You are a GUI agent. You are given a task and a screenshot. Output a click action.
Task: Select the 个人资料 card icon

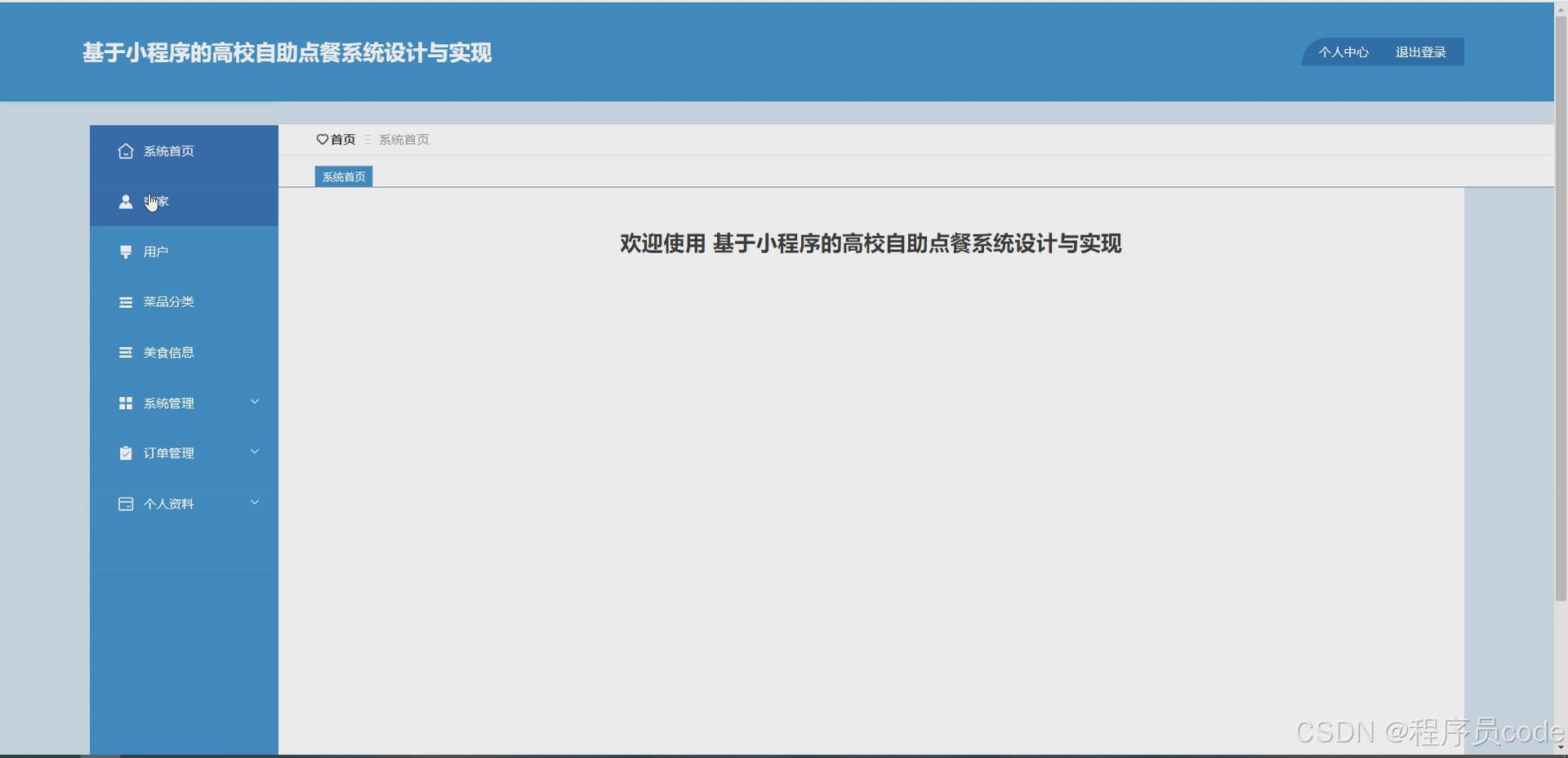point(125,504)
